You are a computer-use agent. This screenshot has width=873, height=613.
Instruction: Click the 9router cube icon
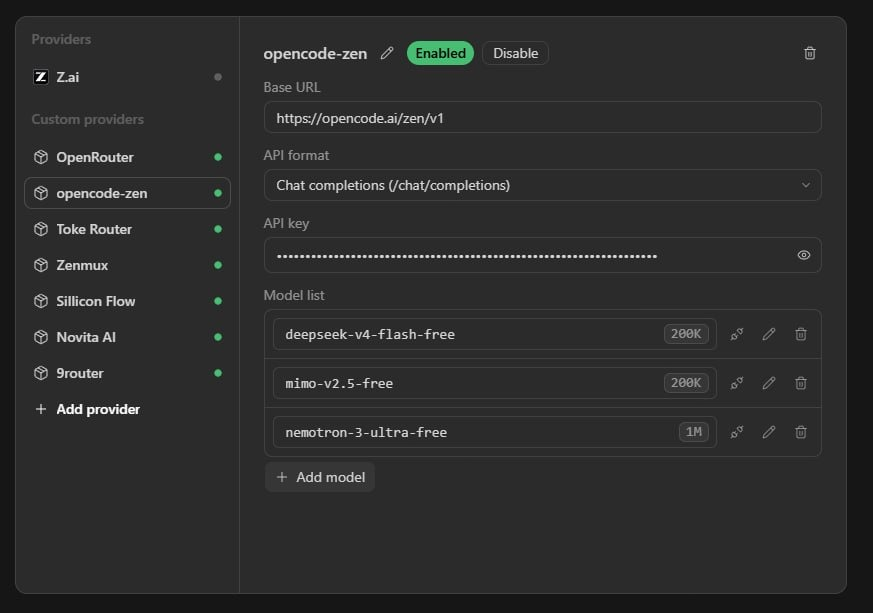click(x=41, y=373)
